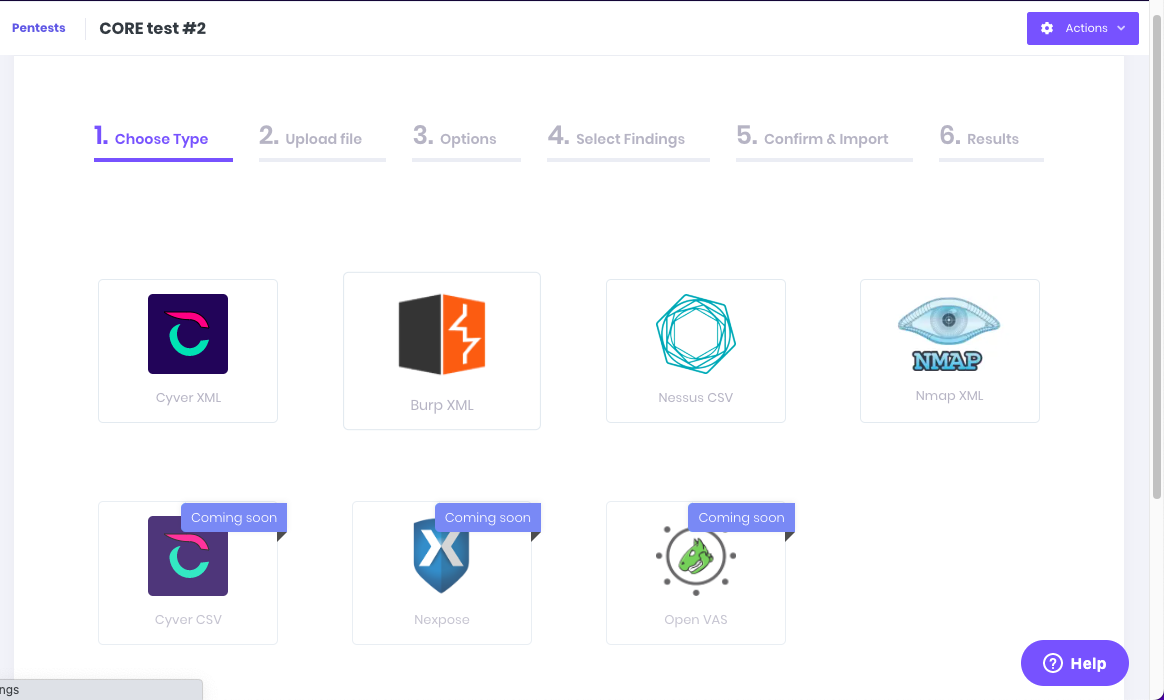This screenshot has width=1164, height=700.
Task: Click the Nexpose shield logo icon
Action: [442, 556]
